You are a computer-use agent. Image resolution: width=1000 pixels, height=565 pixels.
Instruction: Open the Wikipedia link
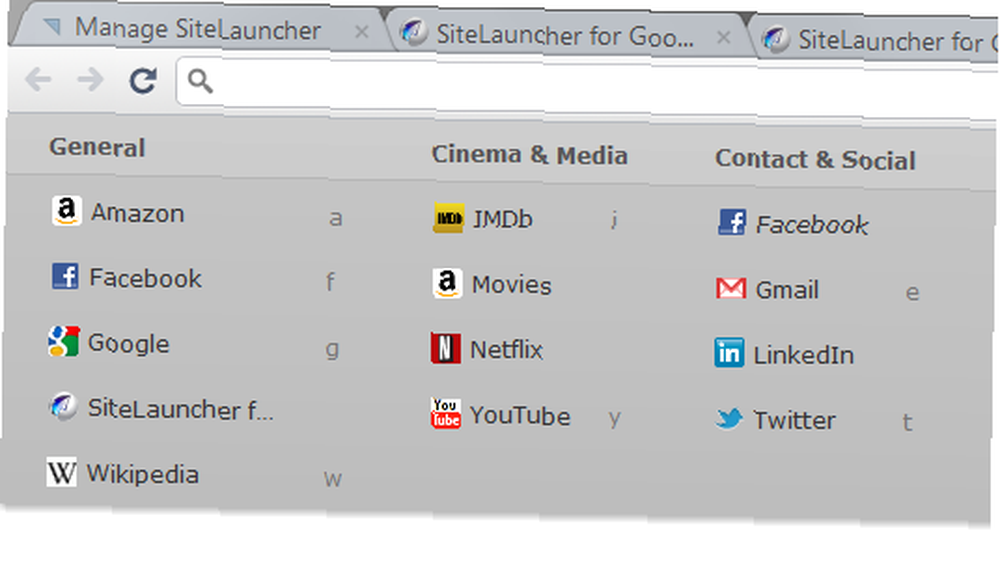pyautogui.click(x=143, y=474)
